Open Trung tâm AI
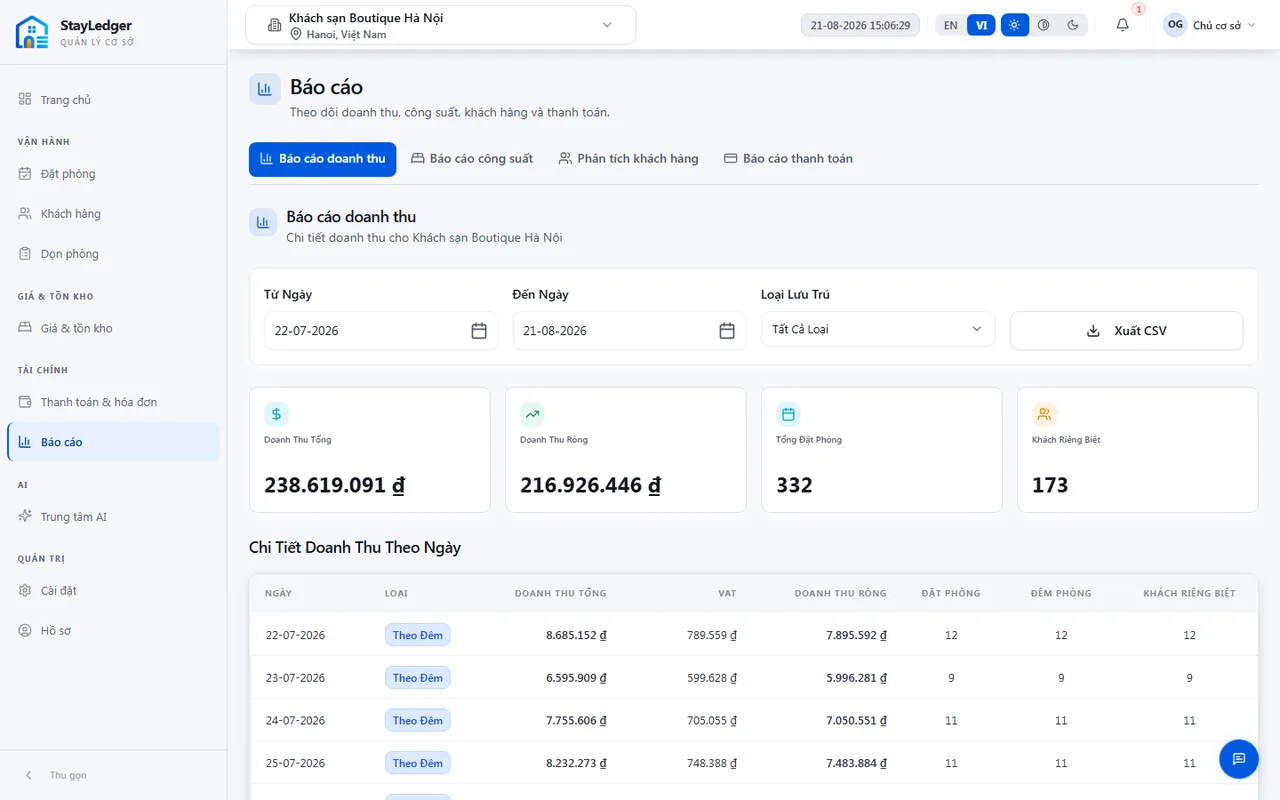Screen dimensions: 1280x800 point(113,517)
